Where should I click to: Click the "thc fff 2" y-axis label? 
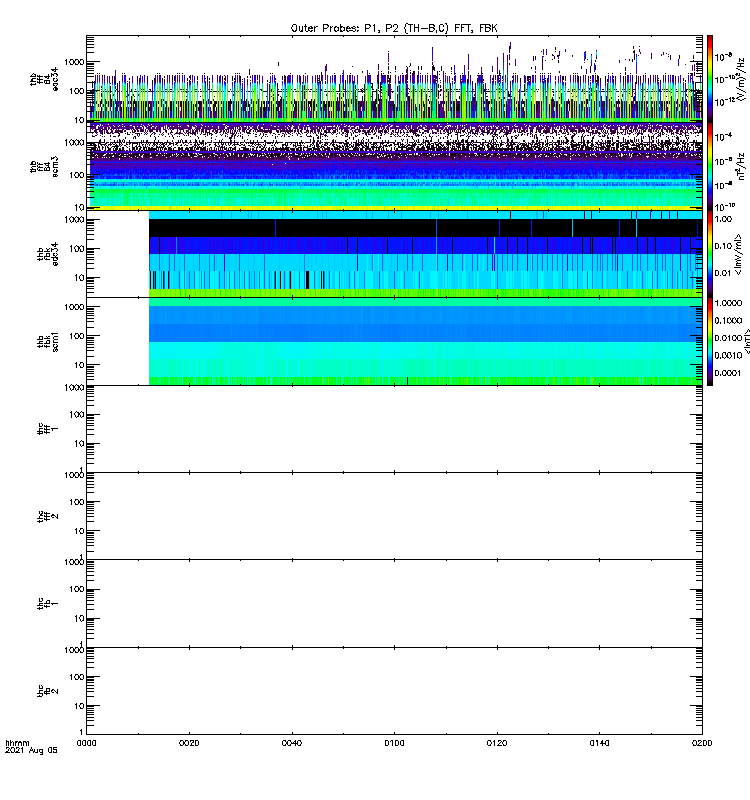click(47, 516)
